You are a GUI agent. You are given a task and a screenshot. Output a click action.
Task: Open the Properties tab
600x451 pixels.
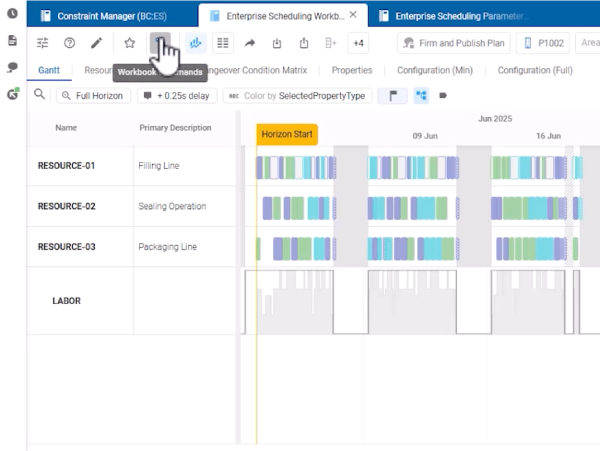(352, 70)
